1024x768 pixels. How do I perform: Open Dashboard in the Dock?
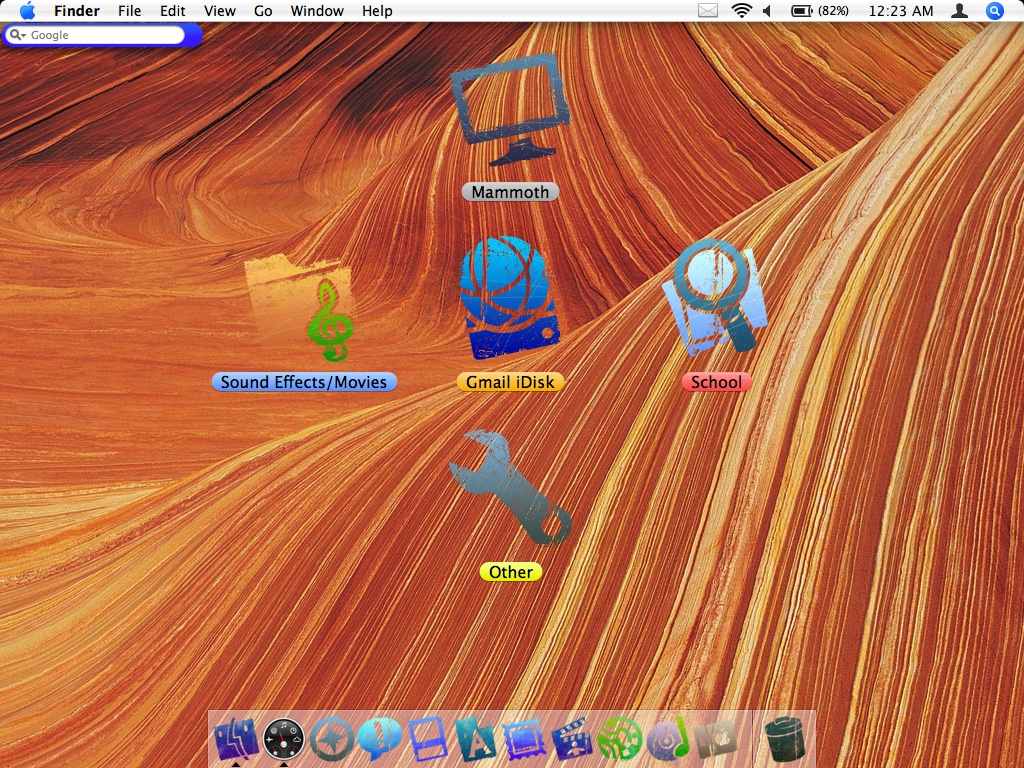click(283, 739)
